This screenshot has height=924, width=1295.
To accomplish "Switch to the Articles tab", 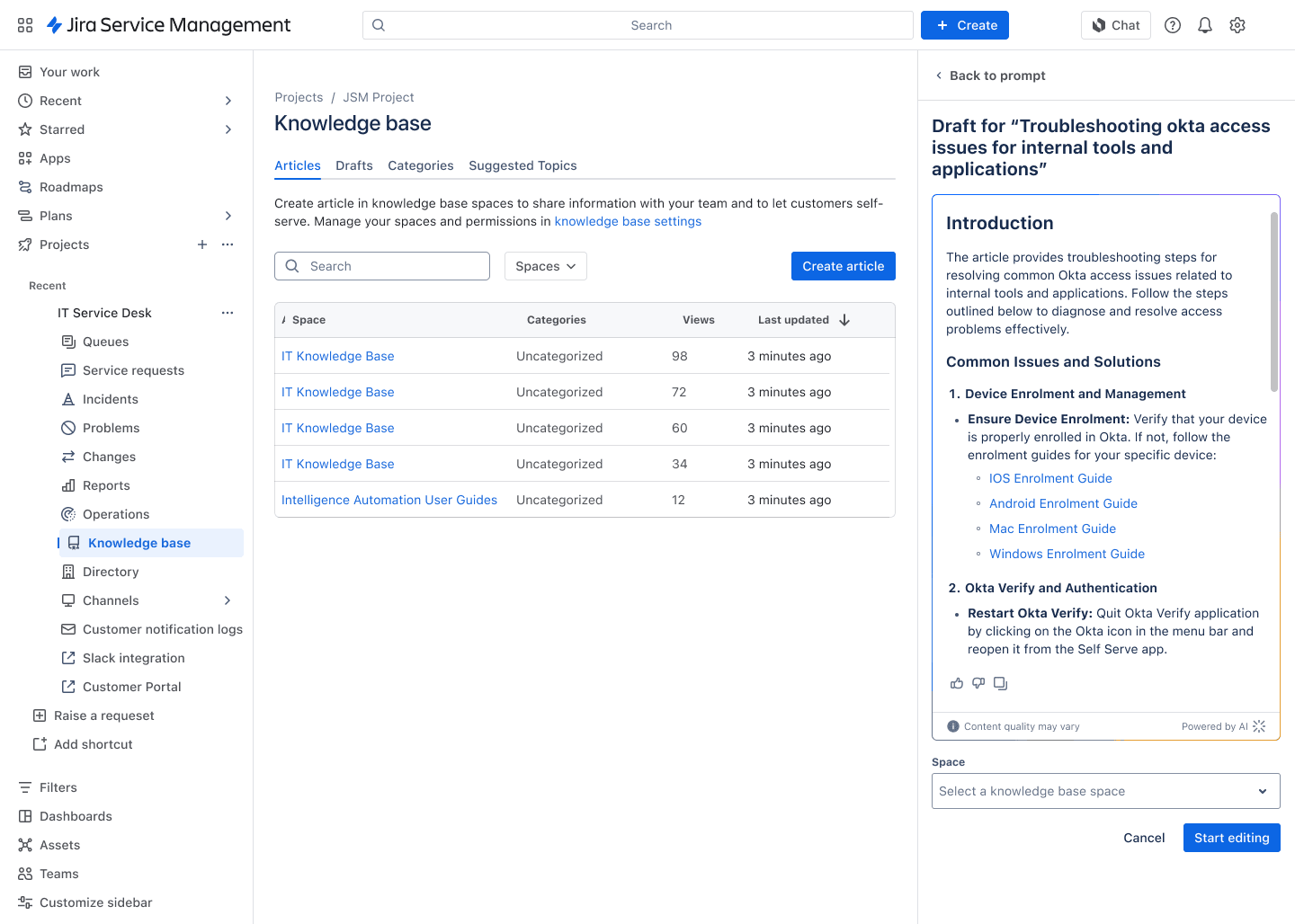I will tap(298, 165).
